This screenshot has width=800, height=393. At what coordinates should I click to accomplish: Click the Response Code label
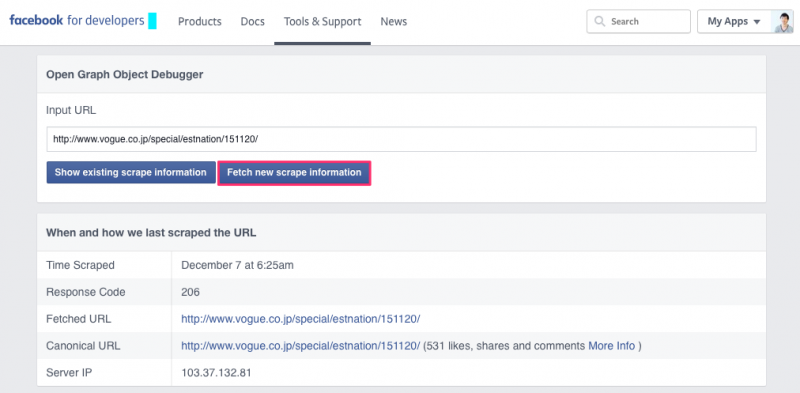tap(86, 292)
